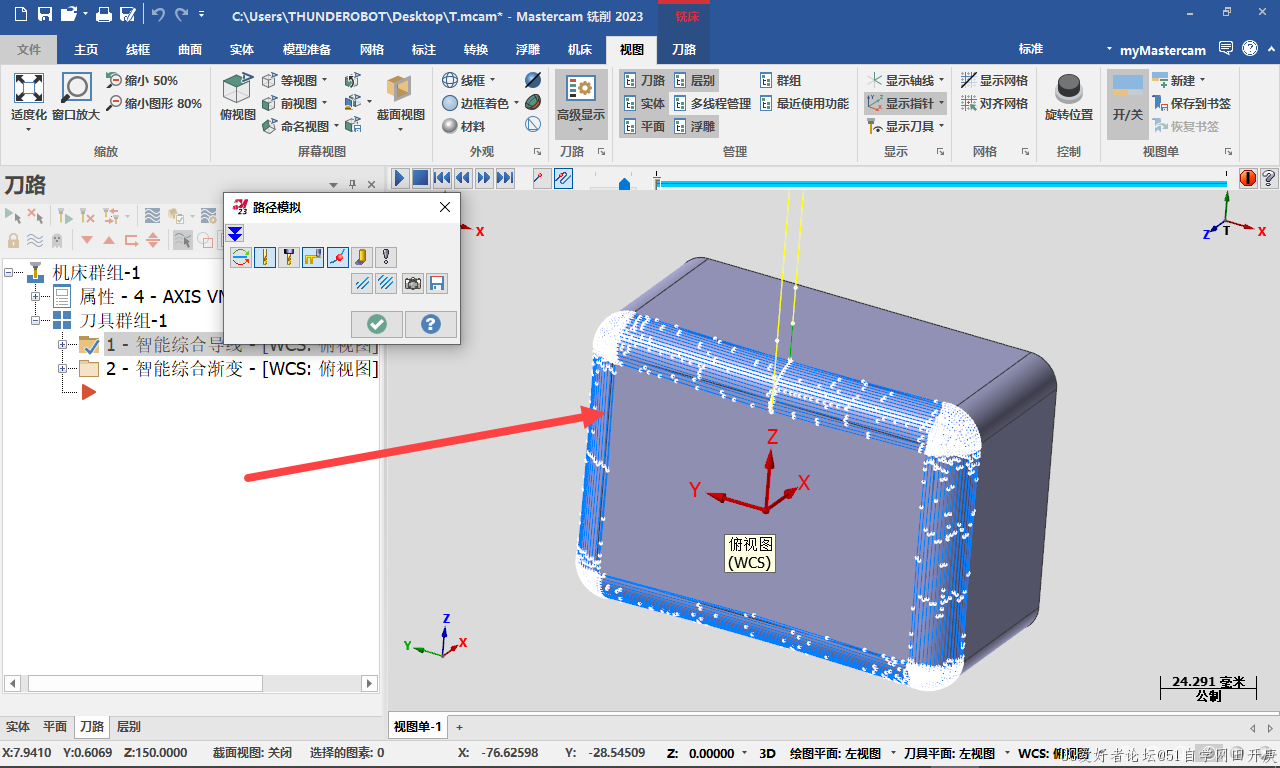Switch to 俯视图 top view
This screenshot has height=768, width=1280.
click(x=237, y=97)
